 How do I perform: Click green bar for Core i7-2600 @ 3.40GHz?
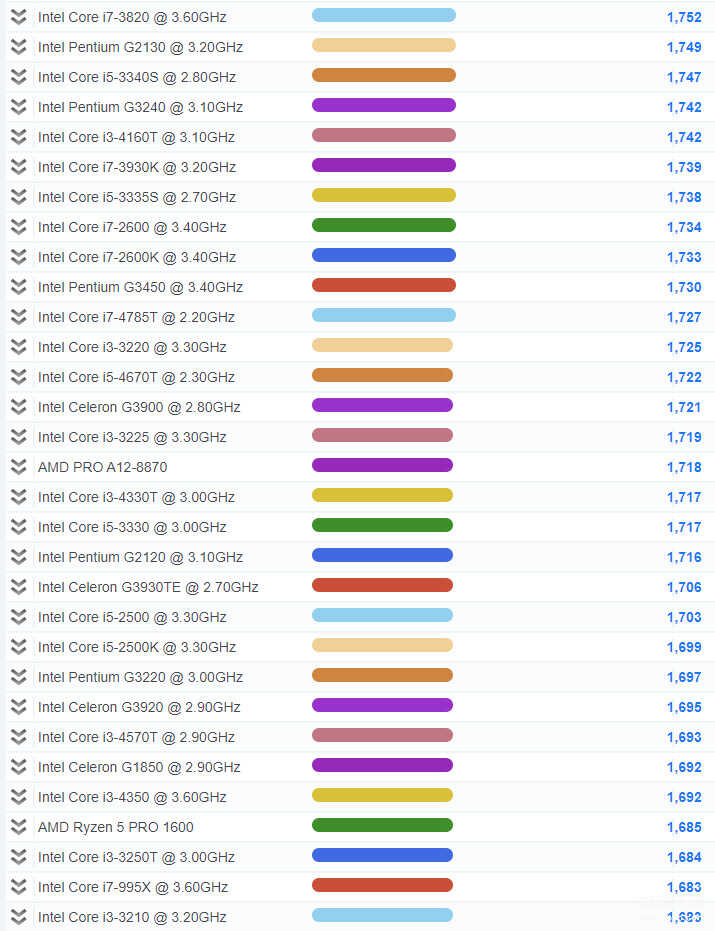click(384, 225)
